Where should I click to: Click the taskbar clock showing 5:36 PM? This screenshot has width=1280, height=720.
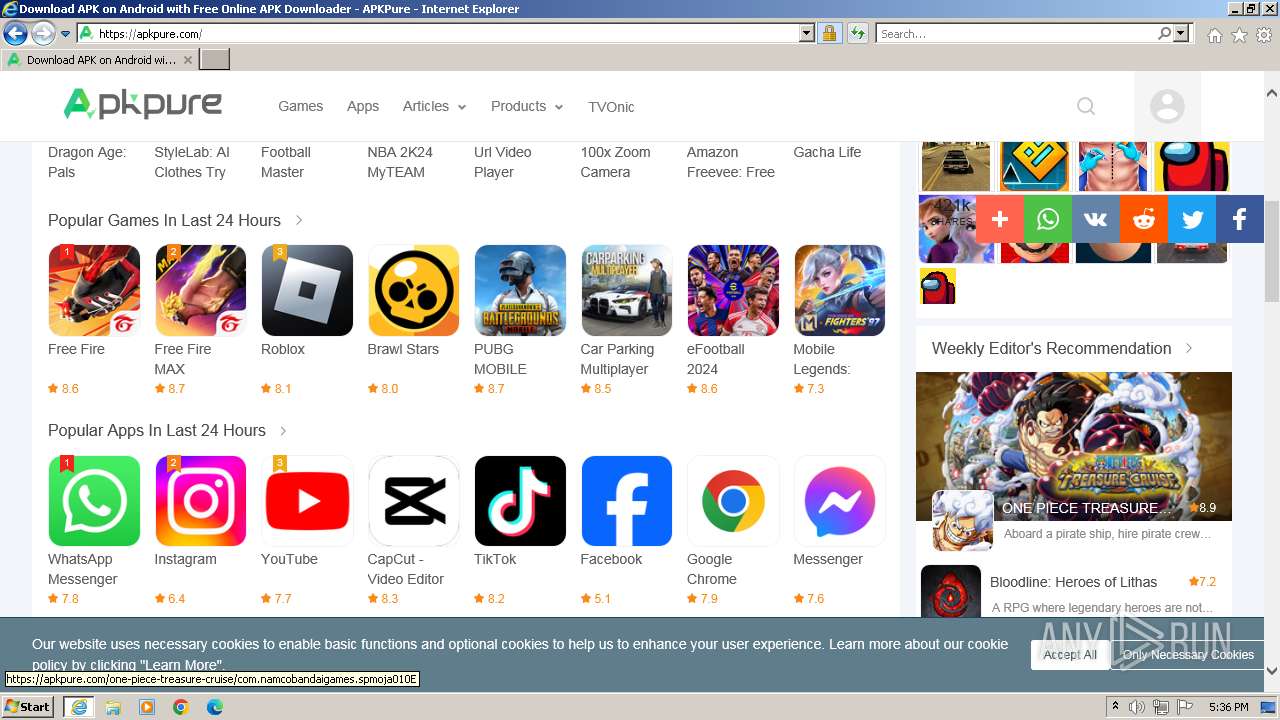coord(1228,707)
